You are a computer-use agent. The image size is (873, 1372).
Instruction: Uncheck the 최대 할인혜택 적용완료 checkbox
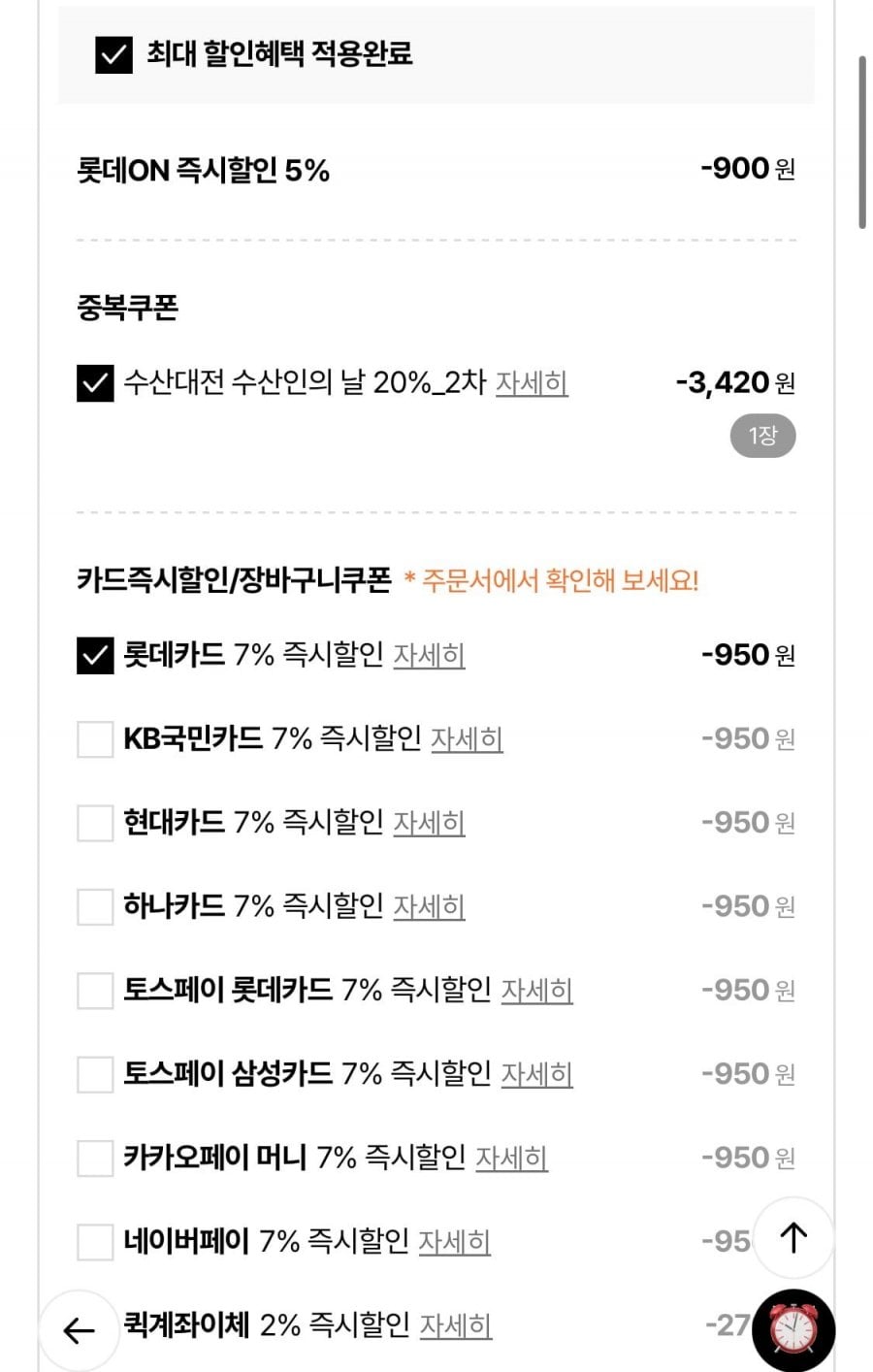pos(113,54)
